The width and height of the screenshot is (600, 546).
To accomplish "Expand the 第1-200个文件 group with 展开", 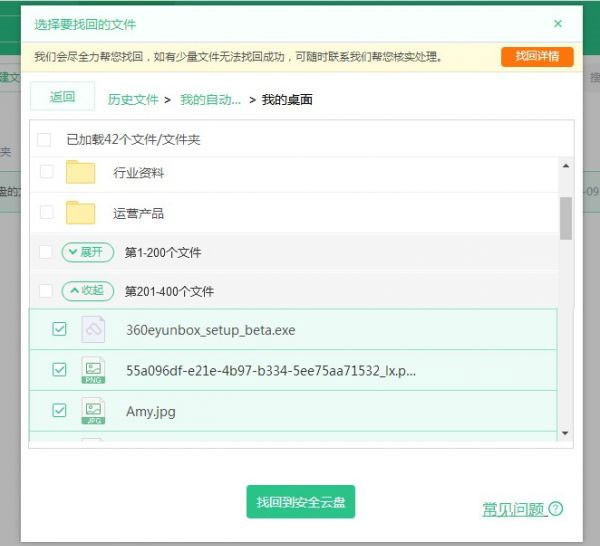I will tap(87, 252).
